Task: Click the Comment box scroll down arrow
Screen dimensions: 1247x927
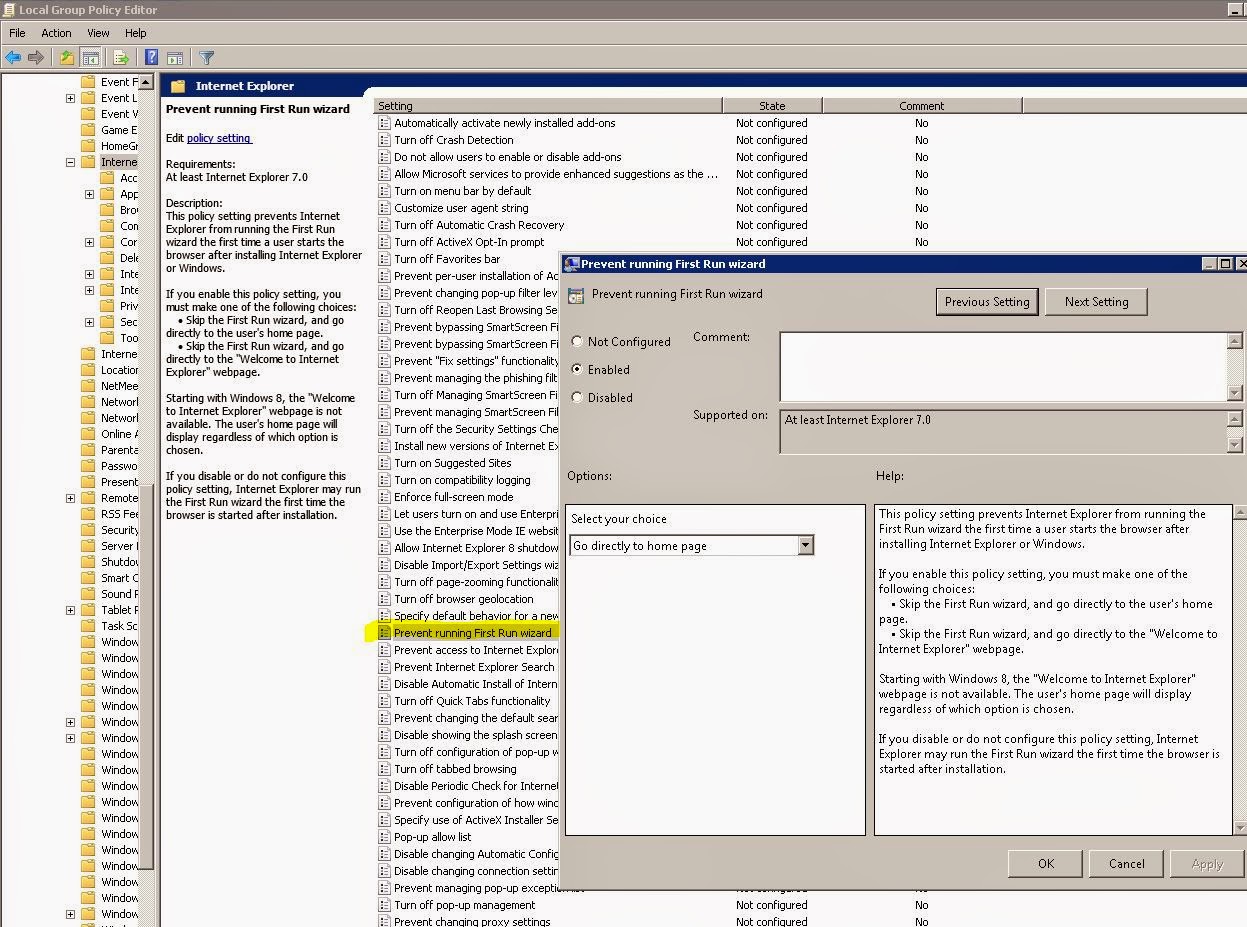Action: tap(1235, 393)
